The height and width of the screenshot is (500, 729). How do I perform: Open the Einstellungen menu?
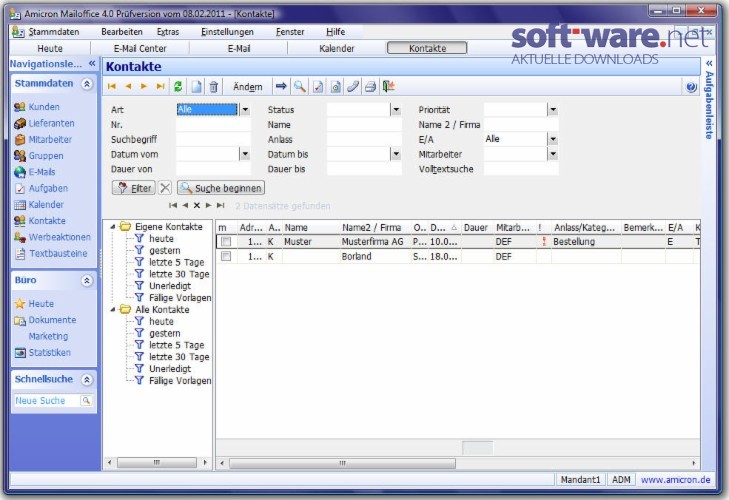(x=227, y=32)
